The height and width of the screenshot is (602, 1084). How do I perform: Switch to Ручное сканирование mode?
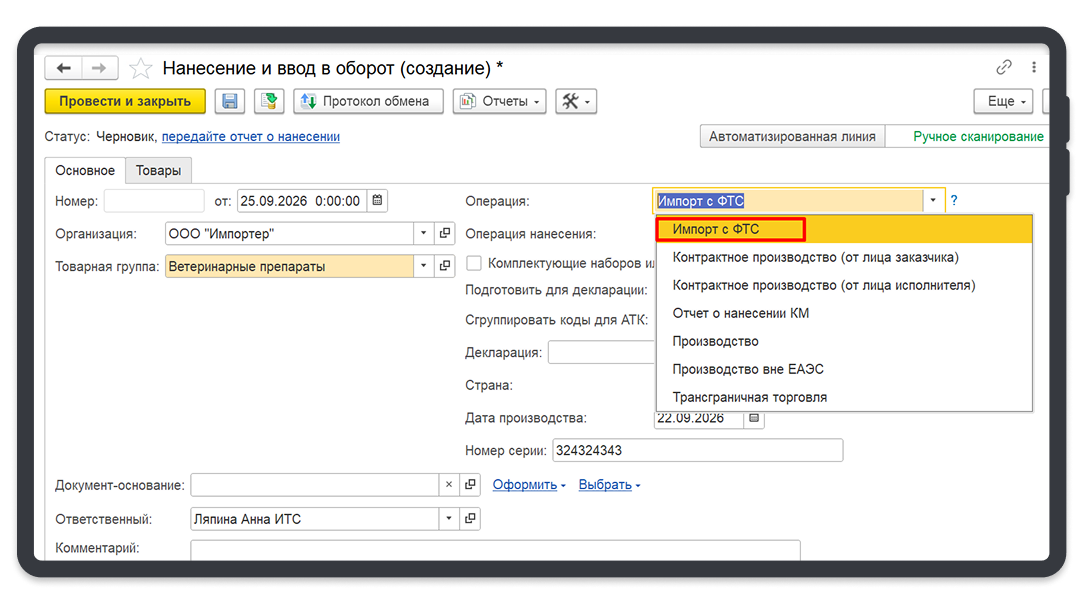(x=978, y=137)
